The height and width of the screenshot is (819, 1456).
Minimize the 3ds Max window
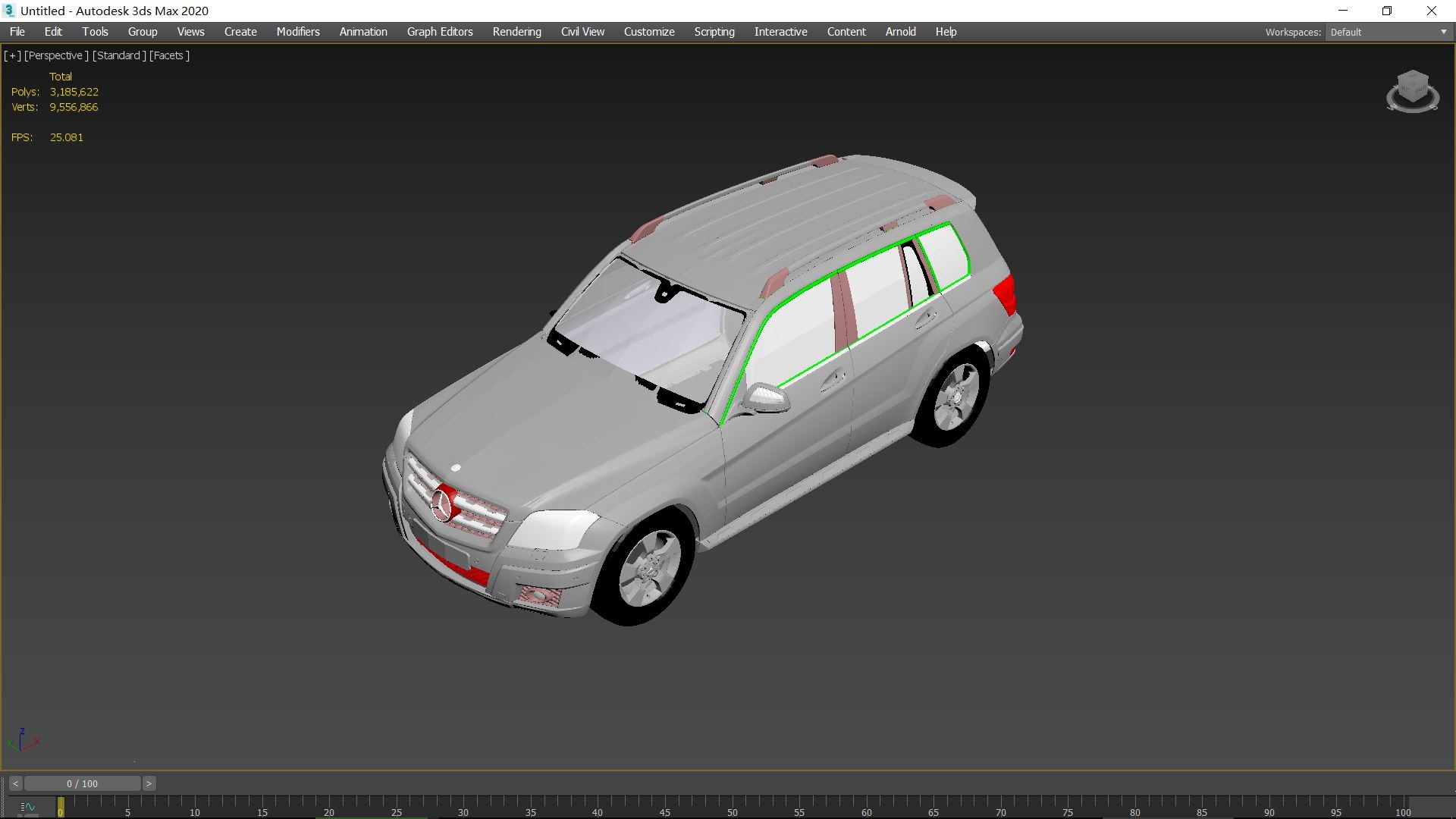click(x=1343, y=11)
